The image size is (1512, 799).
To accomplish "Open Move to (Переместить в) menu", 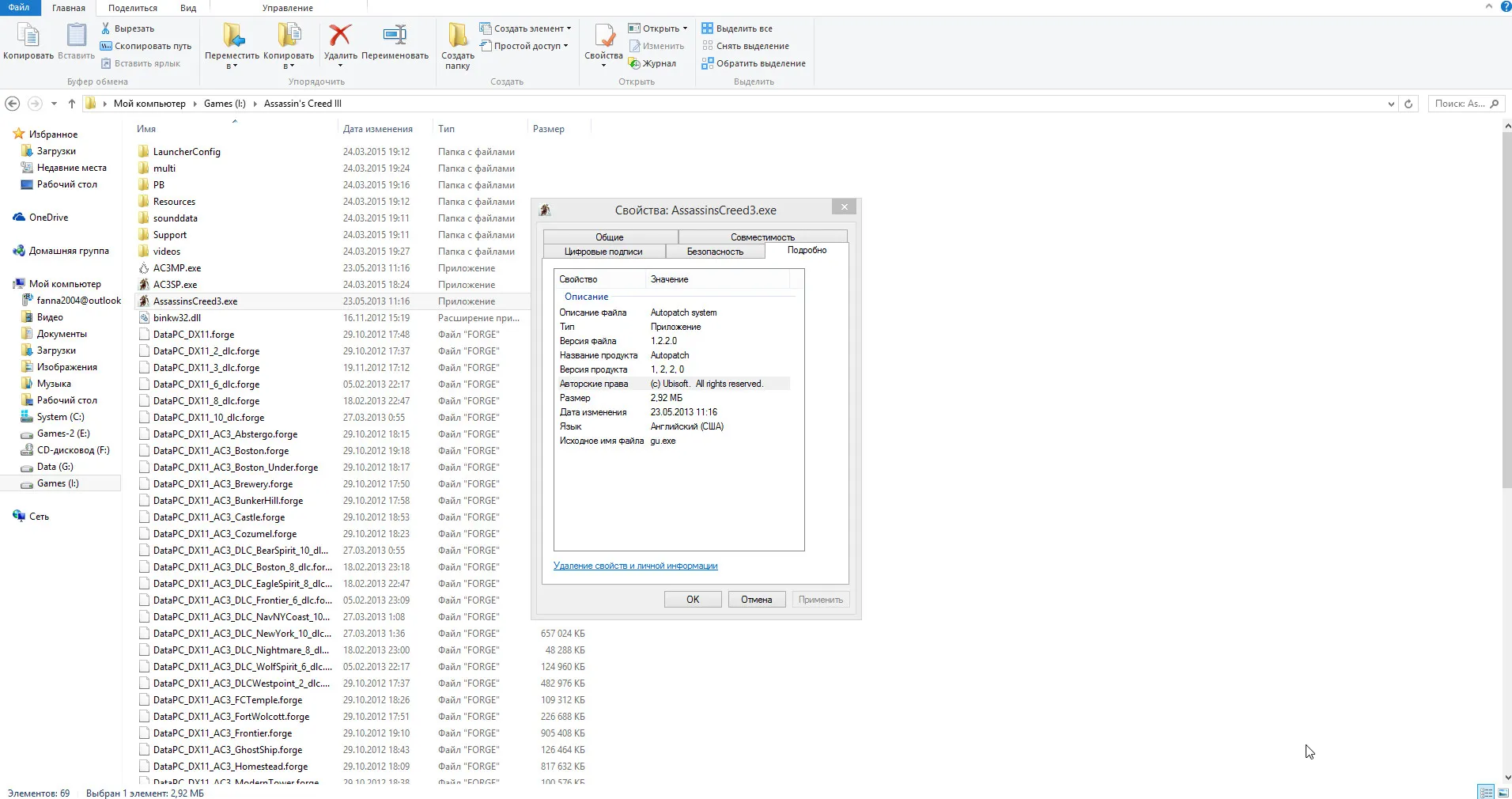I will tap(232, 46).
